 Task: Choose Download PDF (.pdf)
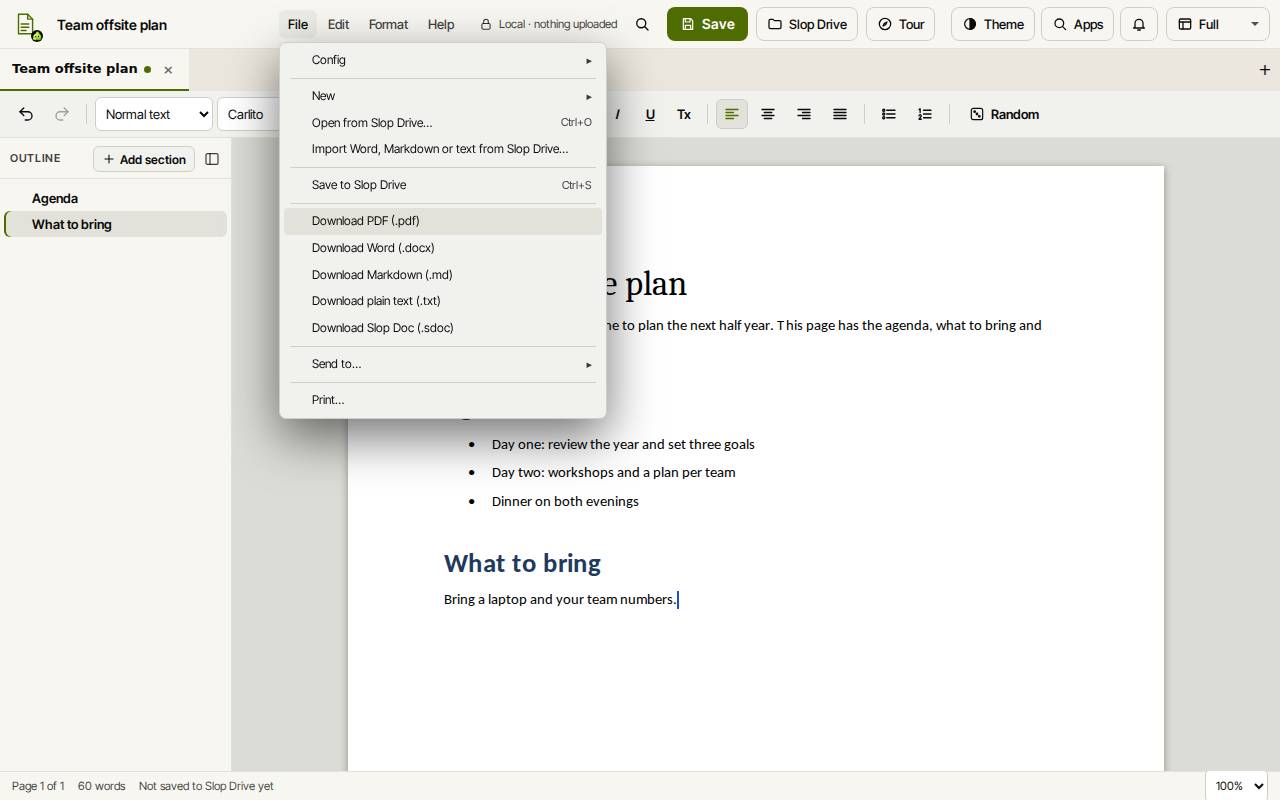tap(443, 221)
